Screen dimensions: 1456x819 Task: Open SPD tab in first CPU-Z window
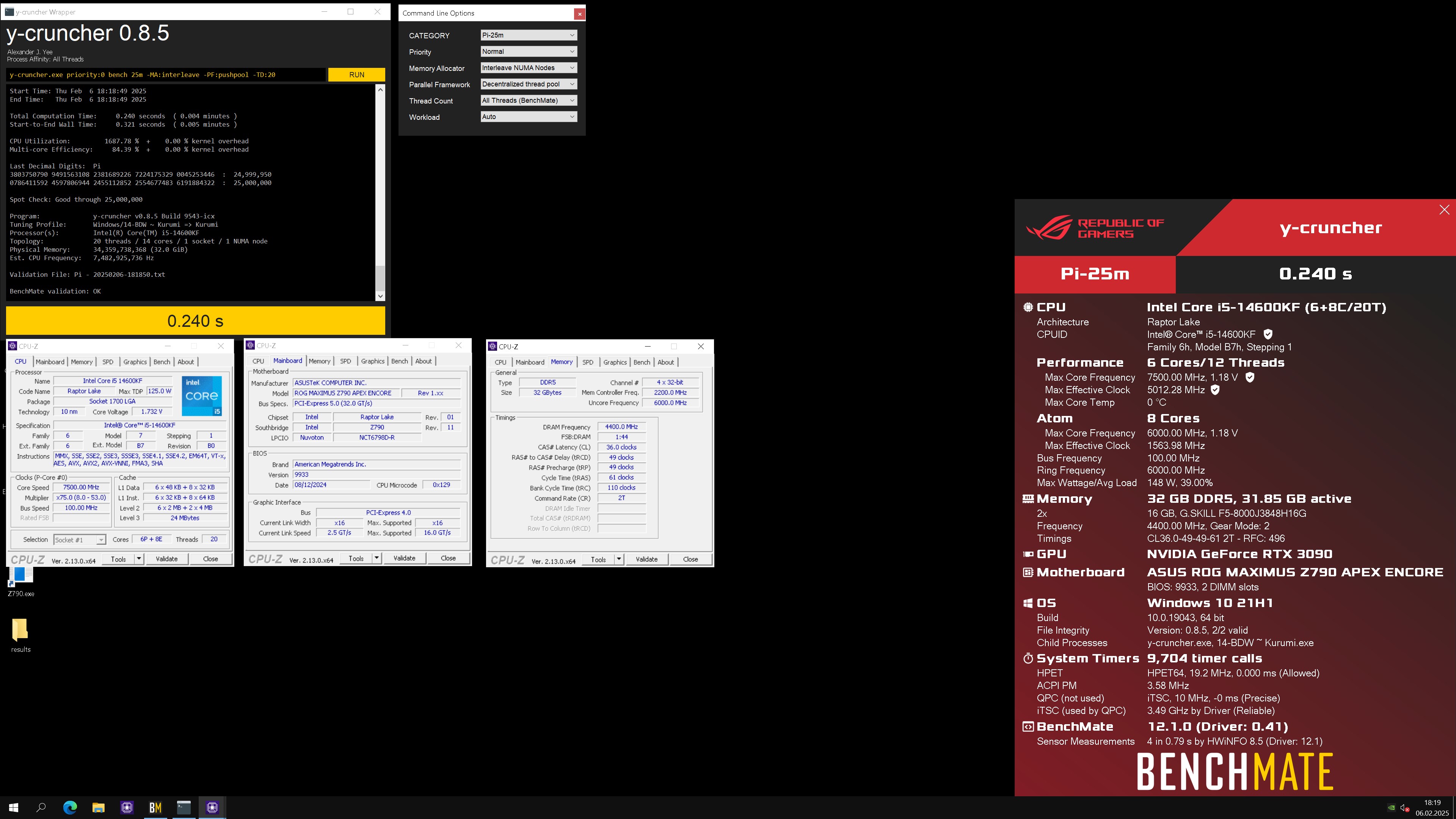(x=108, y=362)
